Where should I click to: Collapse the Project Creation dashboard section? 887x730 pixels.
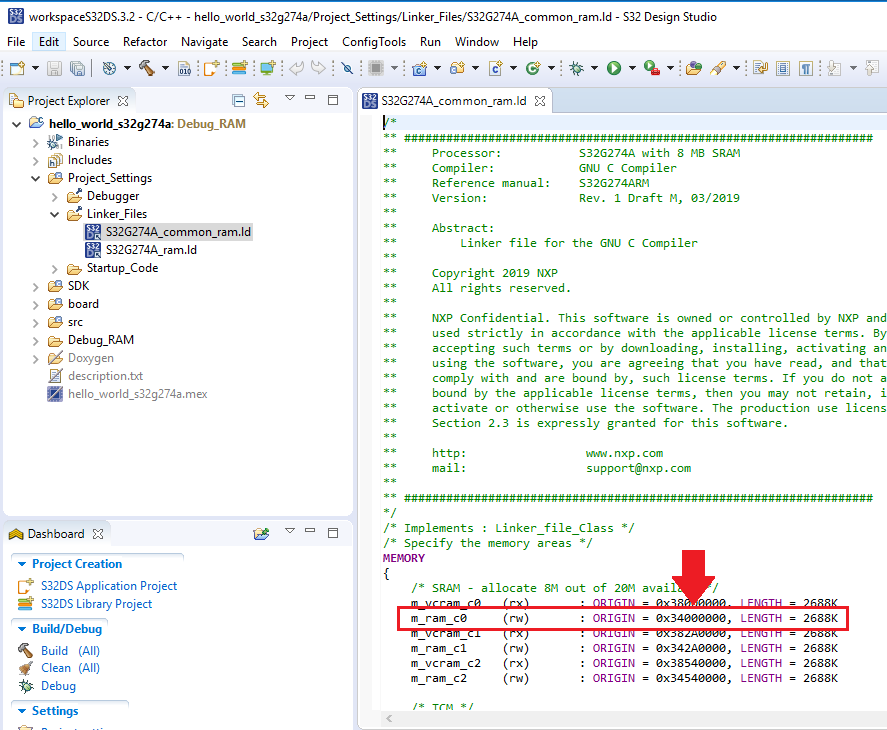(x=21, y=564)
